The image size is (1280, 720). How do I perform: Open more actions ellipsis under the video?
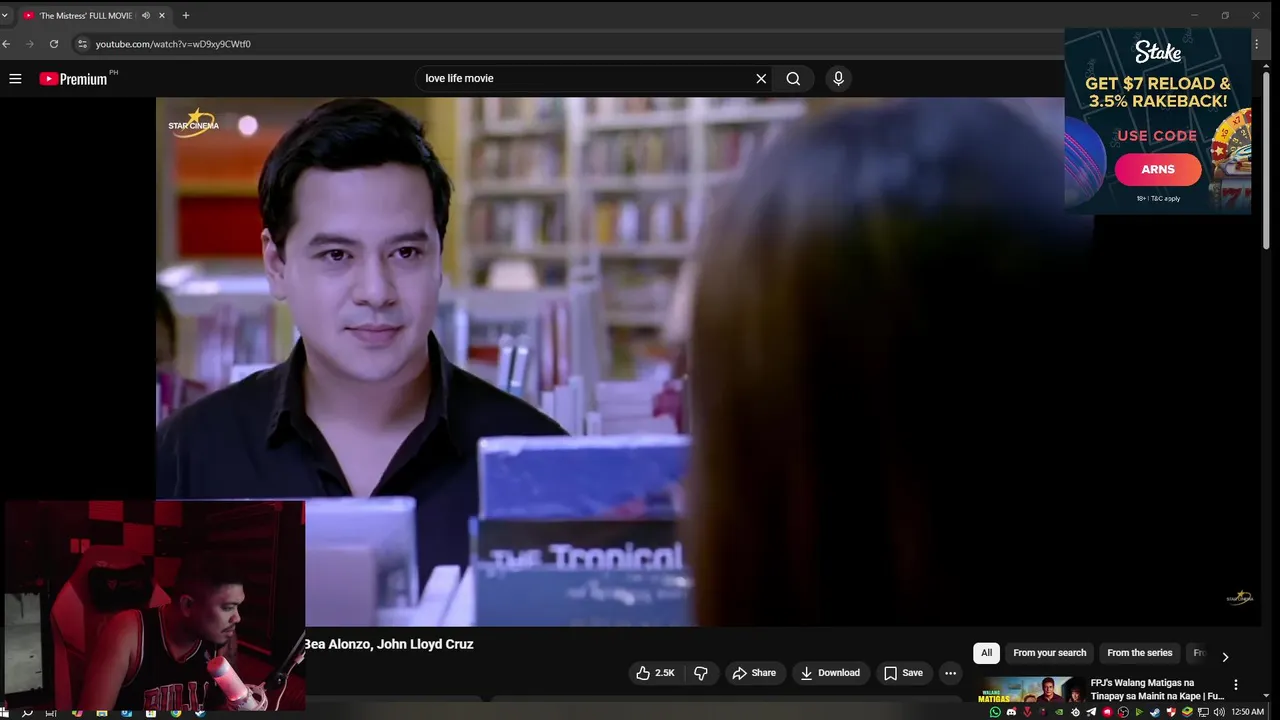click(x=950, y=673)
